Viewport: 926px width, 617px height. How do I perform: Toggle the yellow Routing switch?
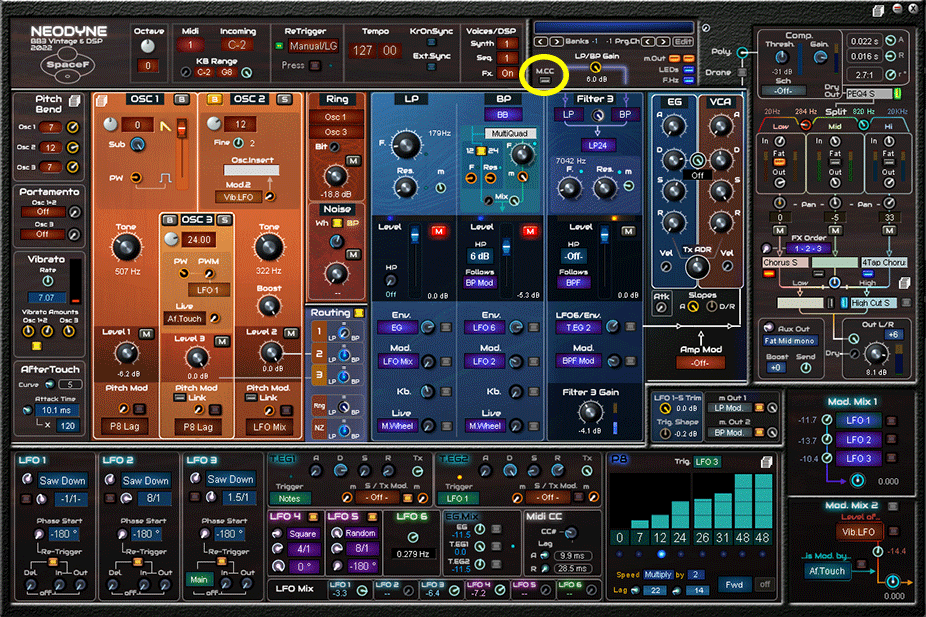[x=358, y=313]
